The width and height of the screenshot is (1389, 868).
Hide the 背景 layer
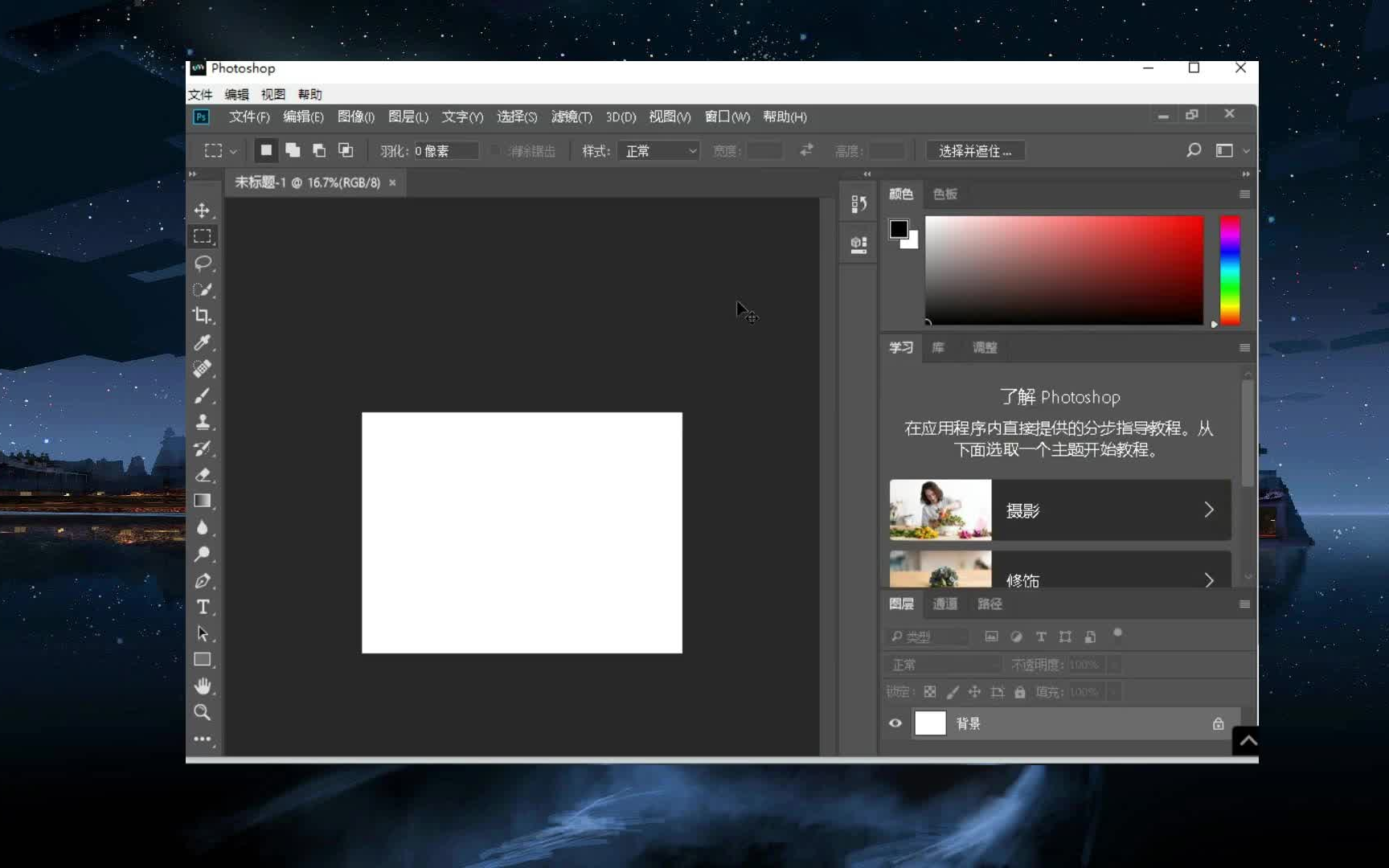(895, 723)
